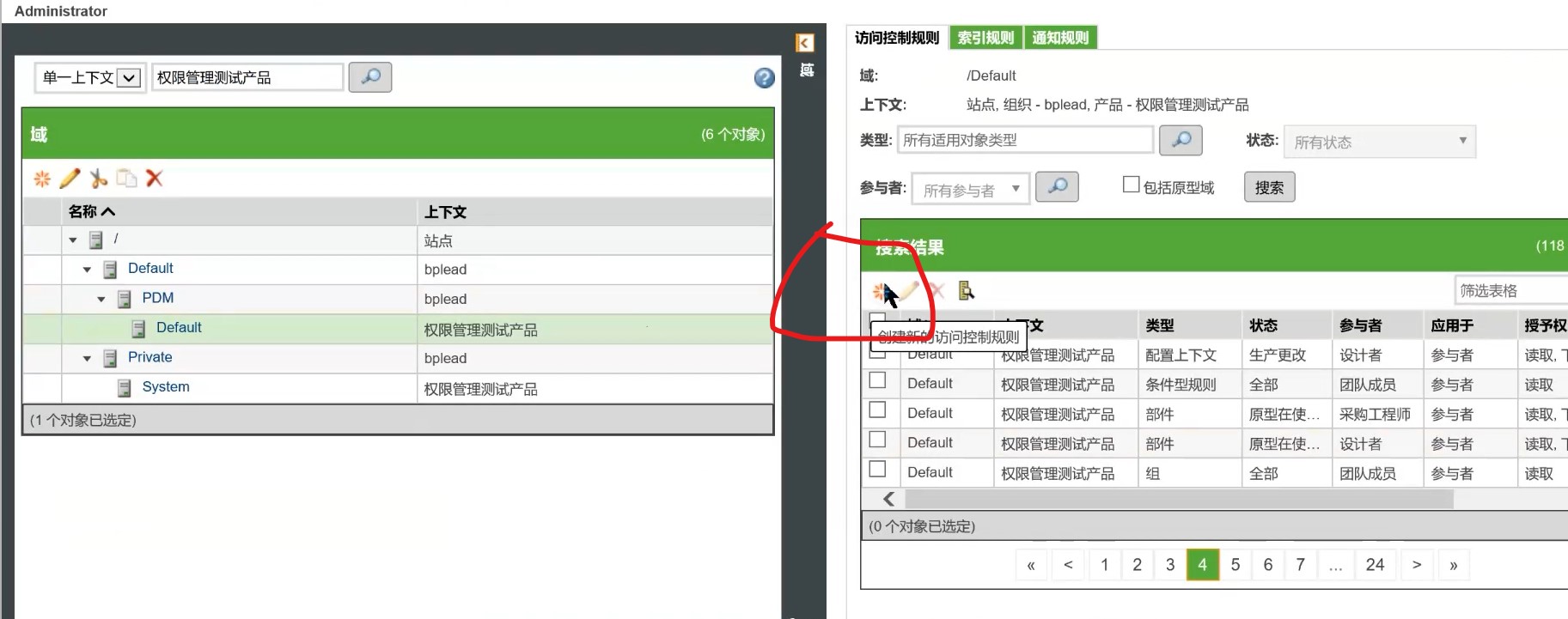The width and height of the screenshot is (1568, 619).
Task: Go to results page 5
Action: [1235, 565]
